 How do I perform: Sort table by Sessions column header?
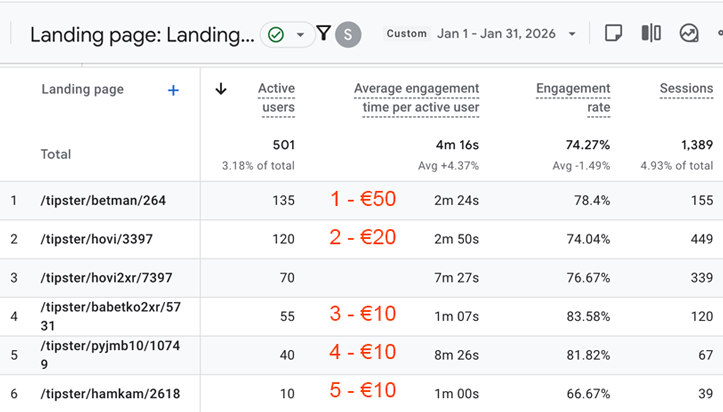click(x=686, y=89)
